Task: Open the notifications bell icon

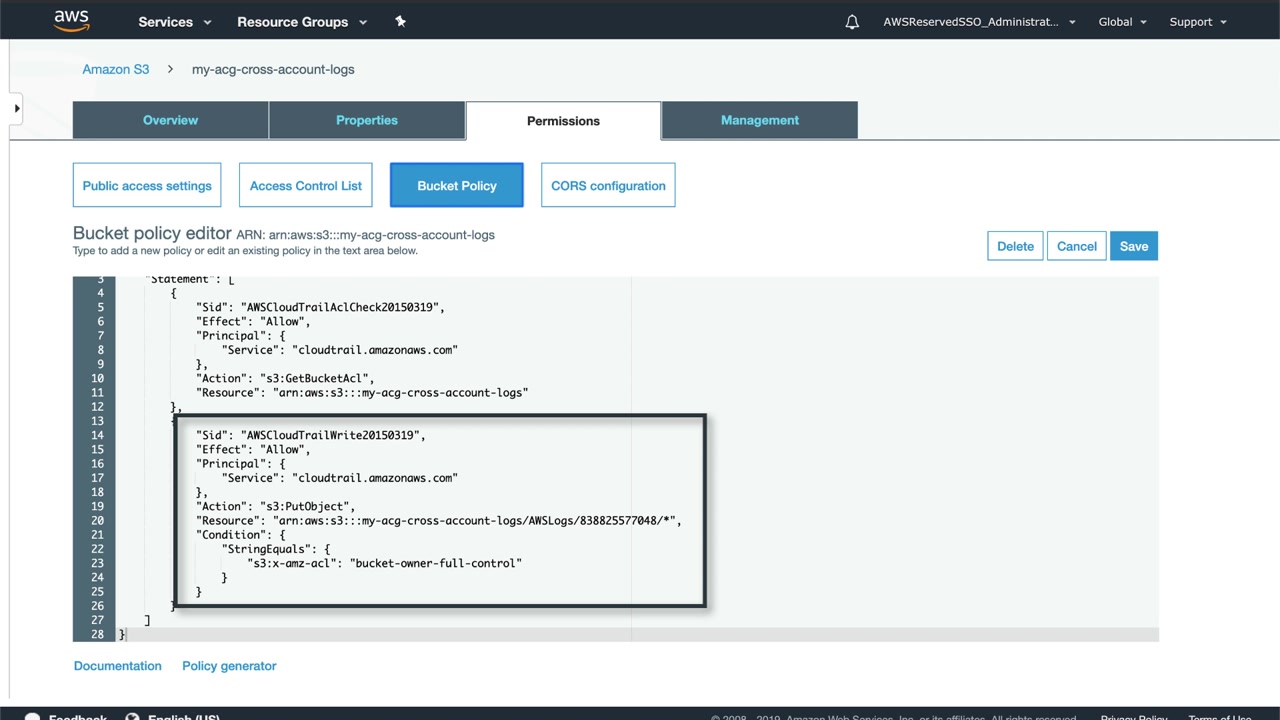Action: tap(852, 22)
